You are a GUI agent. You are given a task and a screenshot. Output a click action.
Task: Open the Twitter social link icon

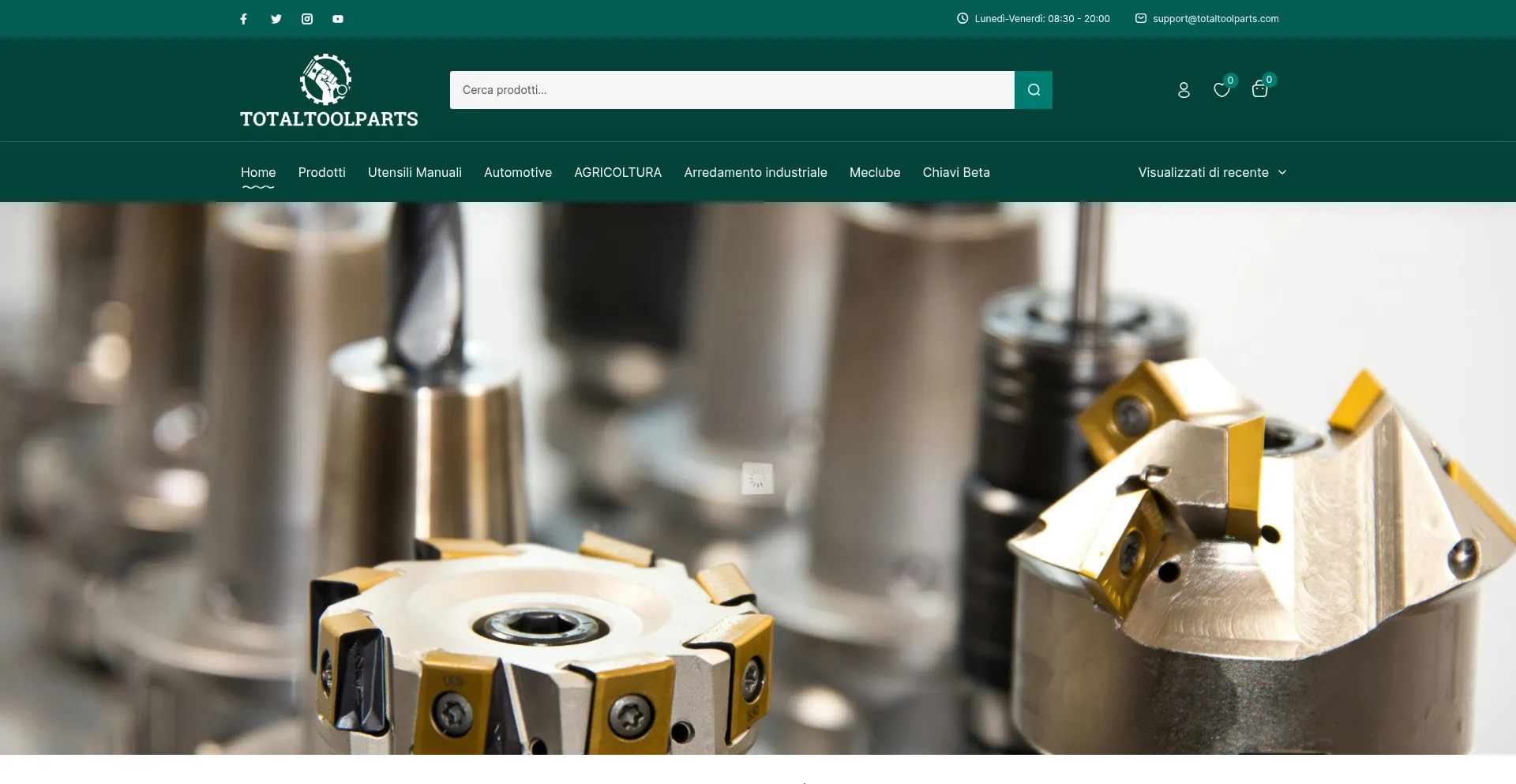(x=276, y=19)
